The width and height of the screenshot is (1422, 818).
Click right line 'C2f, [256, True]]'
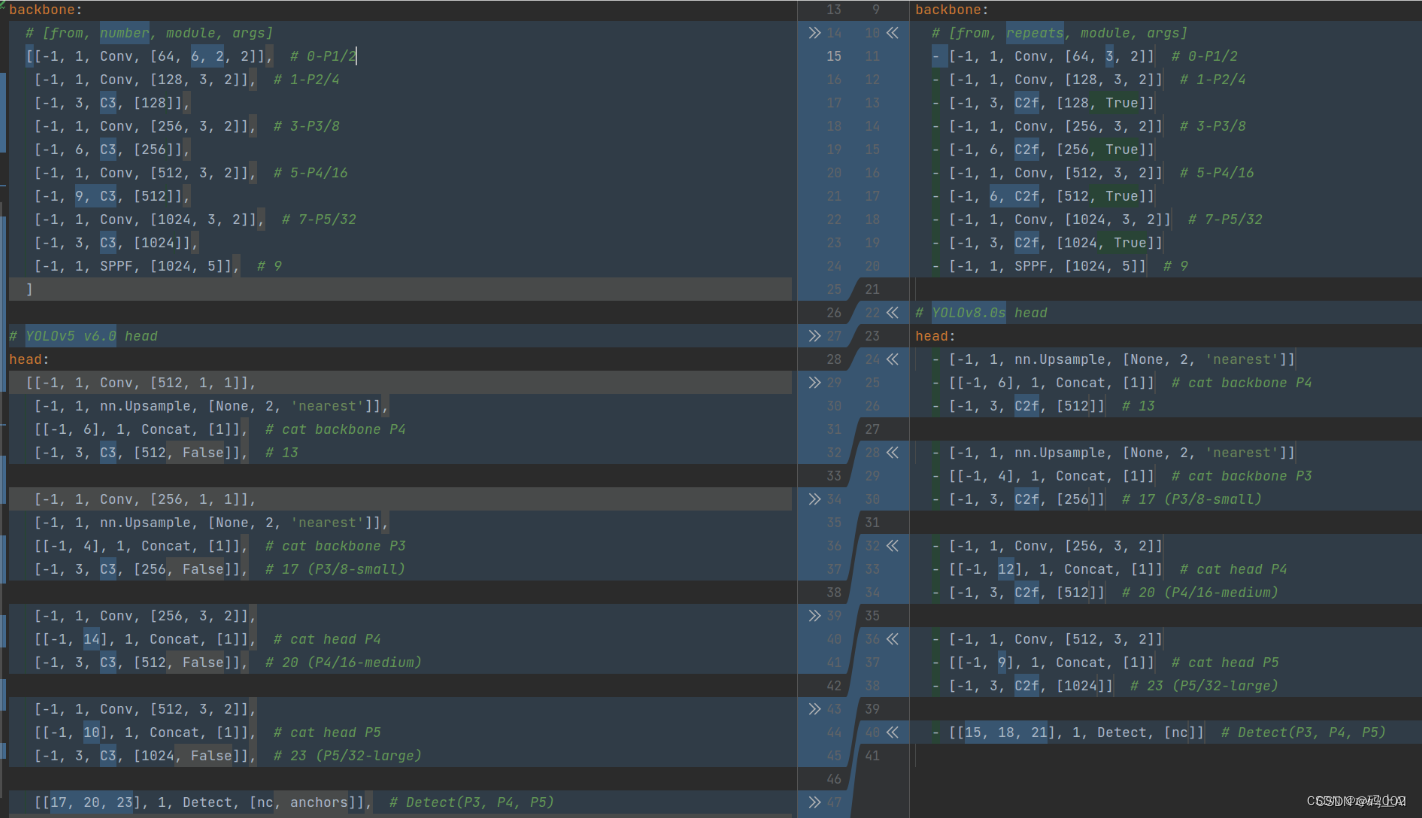pyautogui.click(x=1043, y=150)
